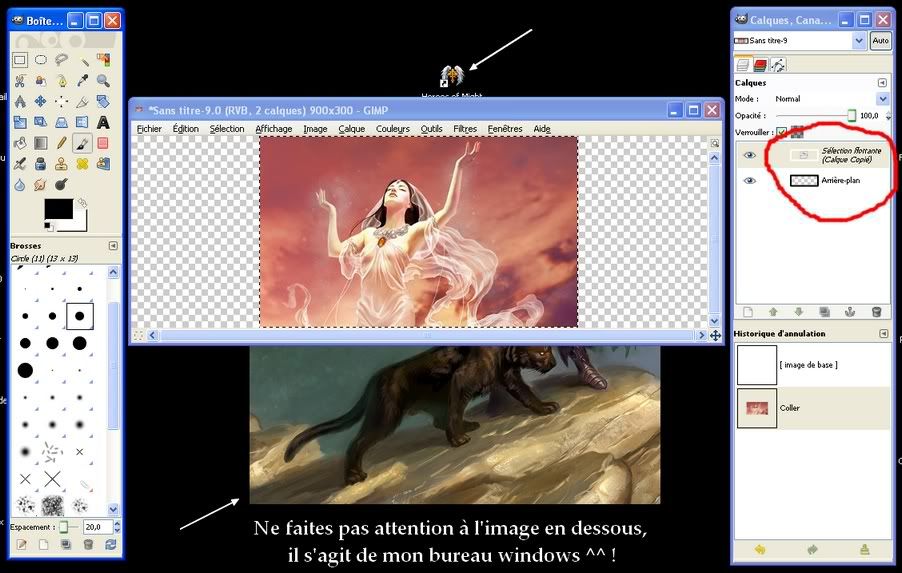Image resolution: width=902 pixels, height=573 pixels.
Task: Select the Text tool
Action: [x=103, y=122]
